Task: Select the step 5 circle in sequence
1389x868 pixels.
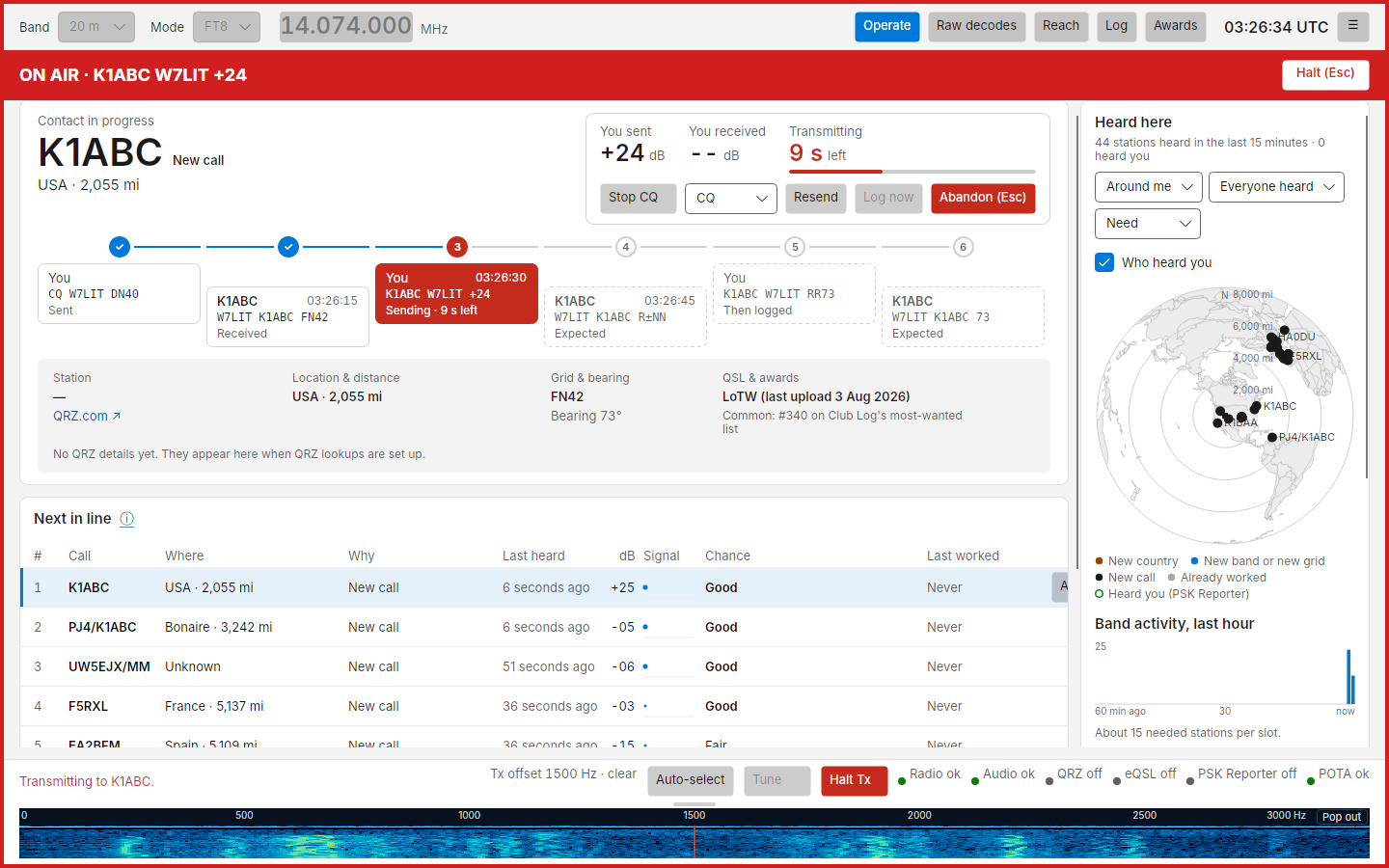Action: (x=795, y=247)
